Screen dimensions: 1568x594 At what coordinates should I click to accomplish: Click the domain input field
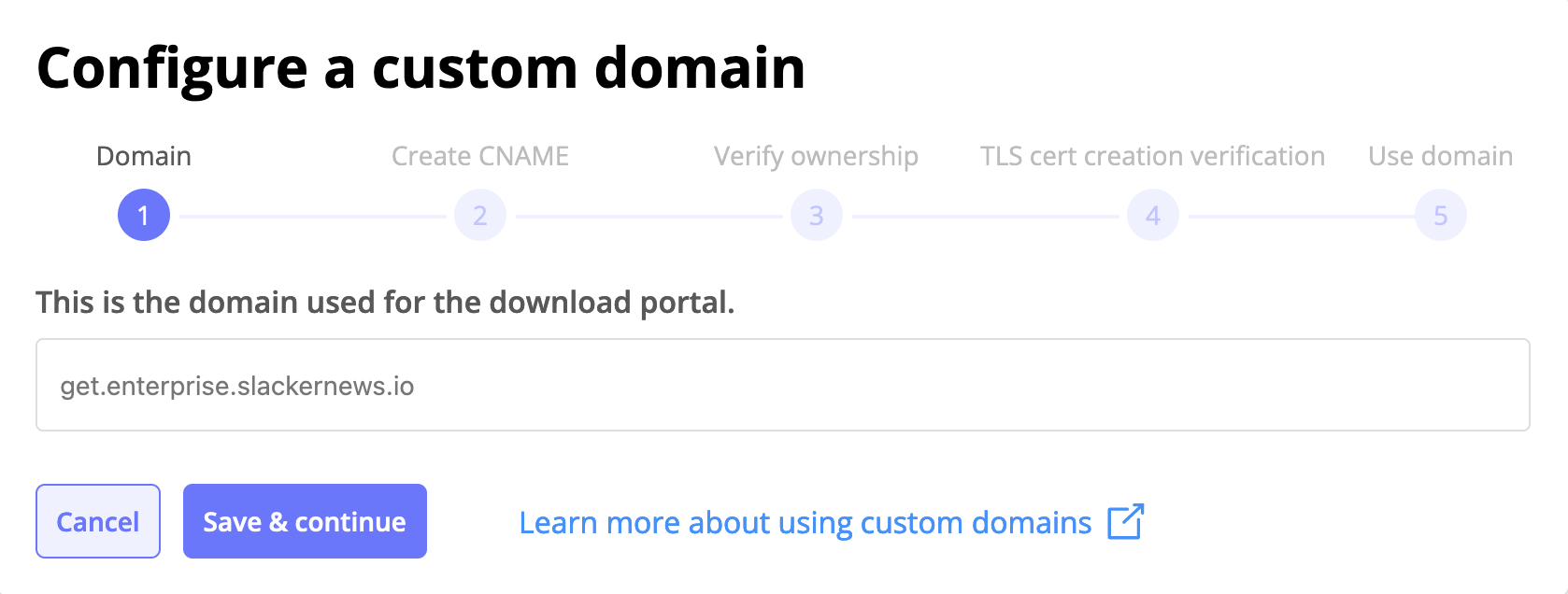coord(783,384)
